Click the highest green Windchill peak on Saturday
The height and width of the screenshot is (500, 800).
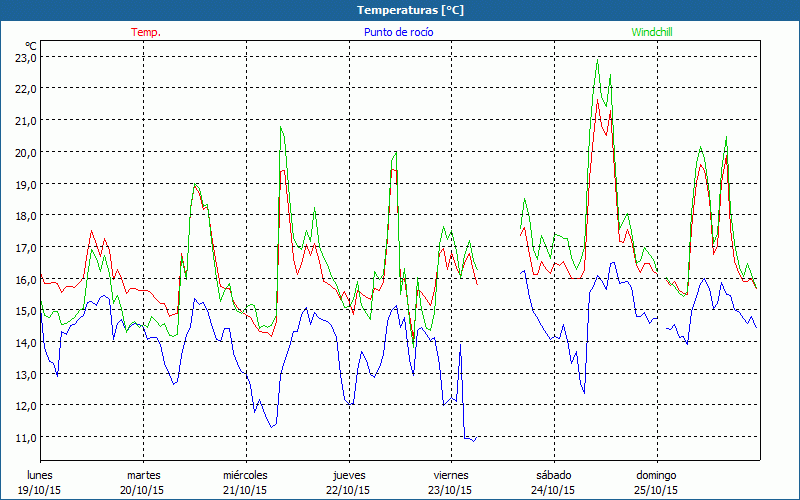coord(597,61)
